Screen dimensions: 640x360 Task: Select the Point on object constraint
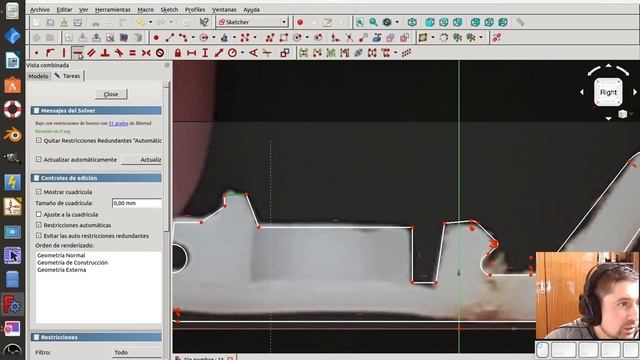tap(50, 53)
